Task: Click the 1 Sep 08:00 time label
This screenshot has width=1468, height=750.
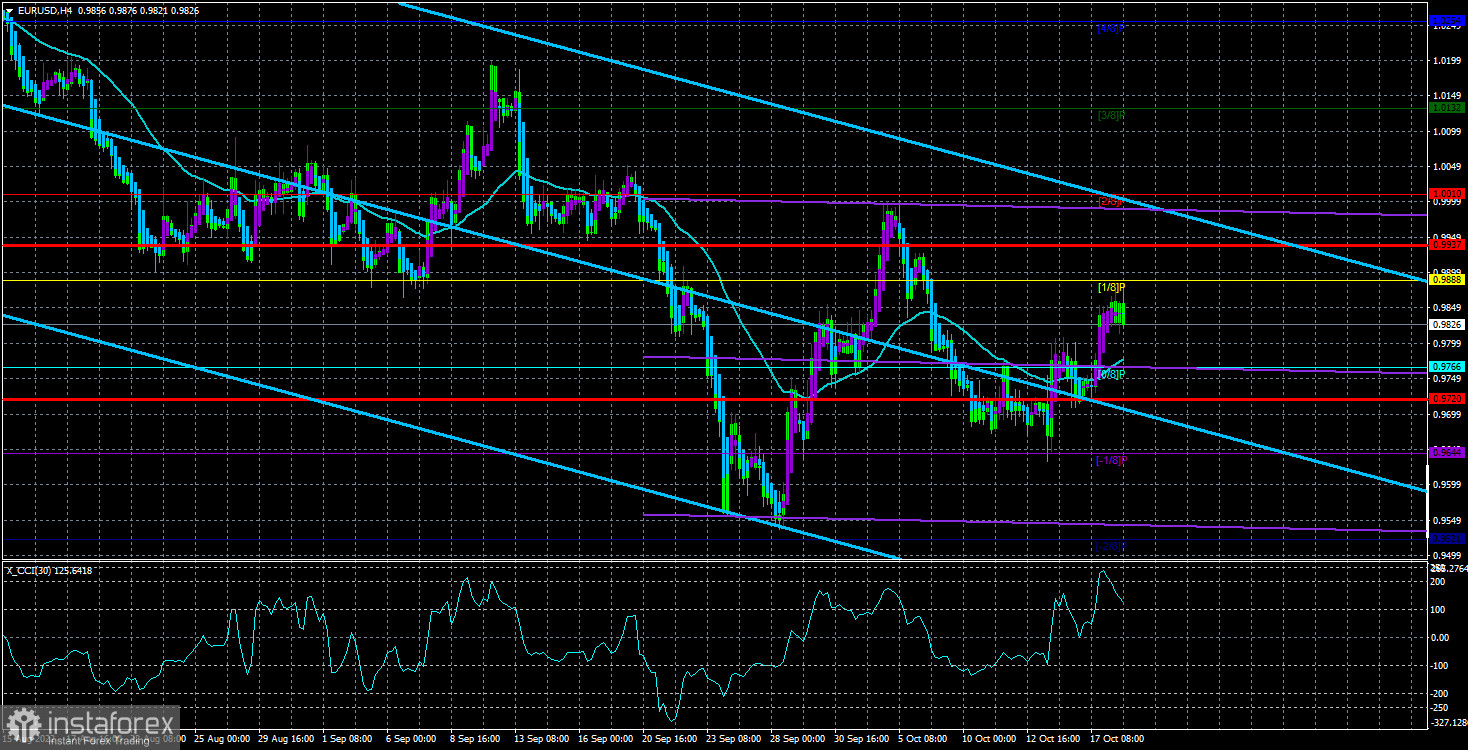Action: (345, 739)
